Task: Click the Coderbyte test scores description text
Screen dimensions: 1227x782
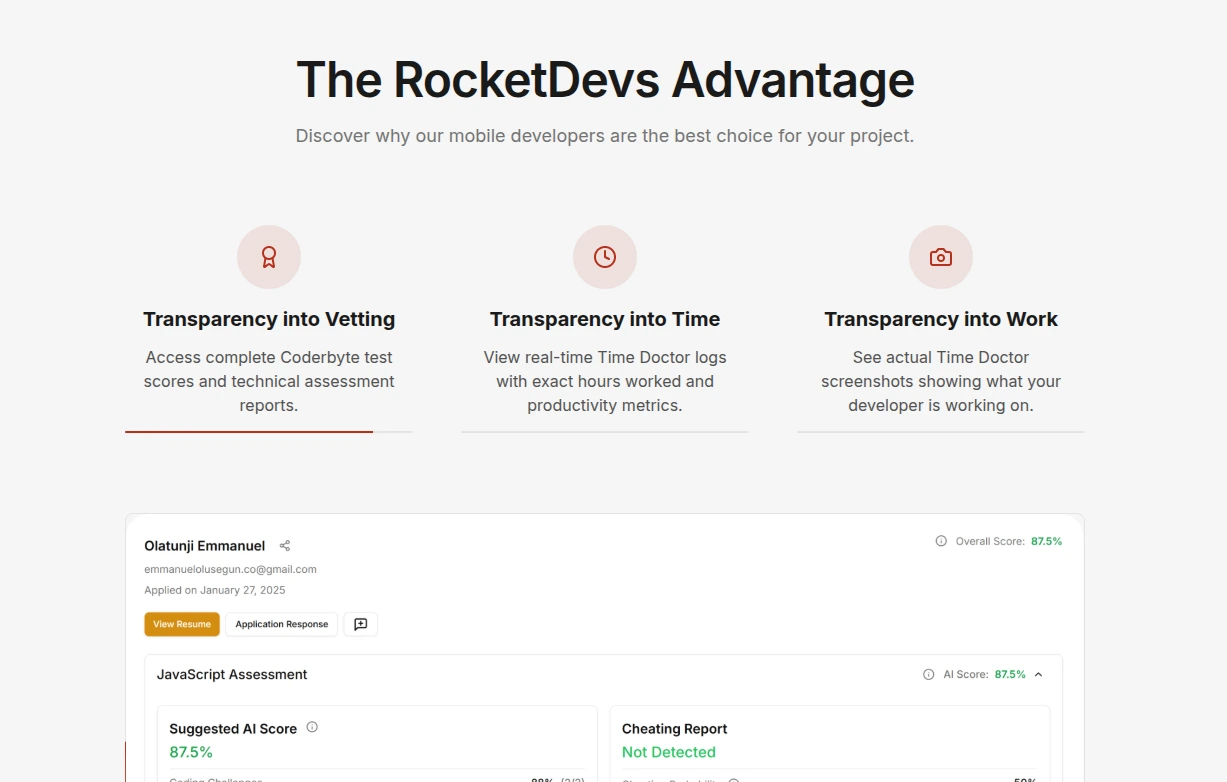Action: click(x=269, y=381)
